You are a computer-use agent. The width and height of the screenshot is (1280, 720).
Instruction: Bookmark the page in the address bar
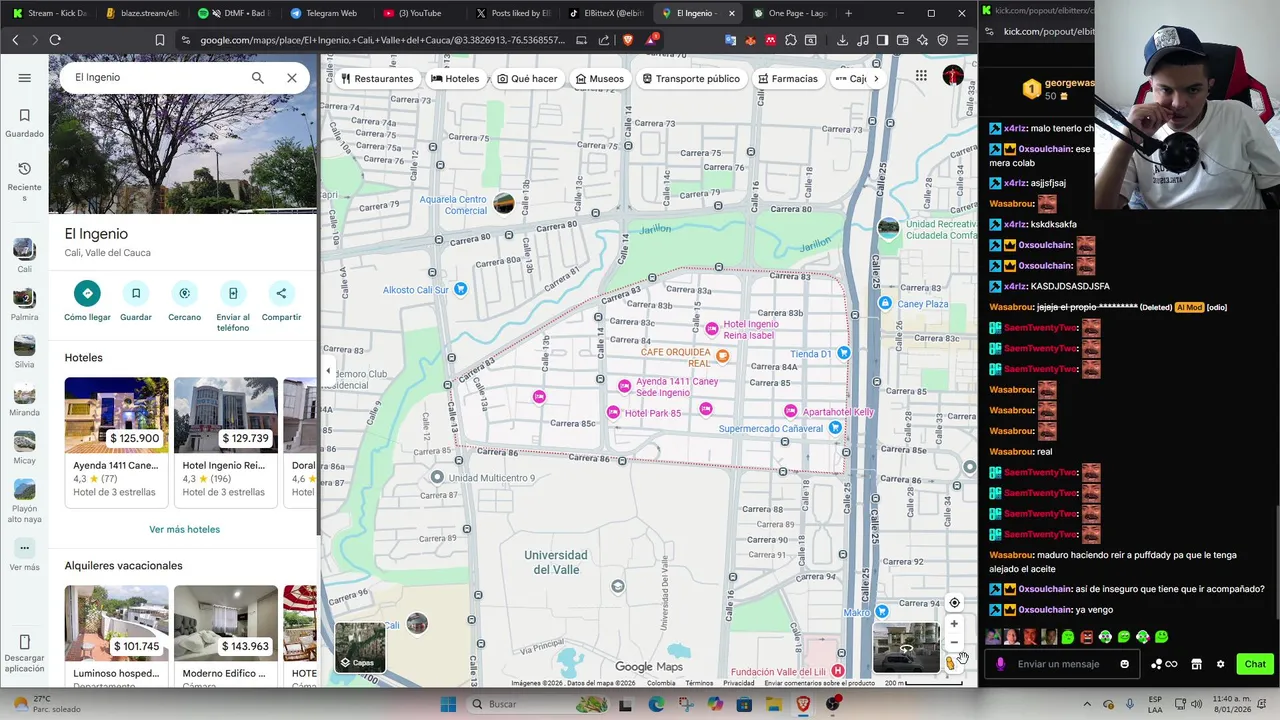(160, 40)
